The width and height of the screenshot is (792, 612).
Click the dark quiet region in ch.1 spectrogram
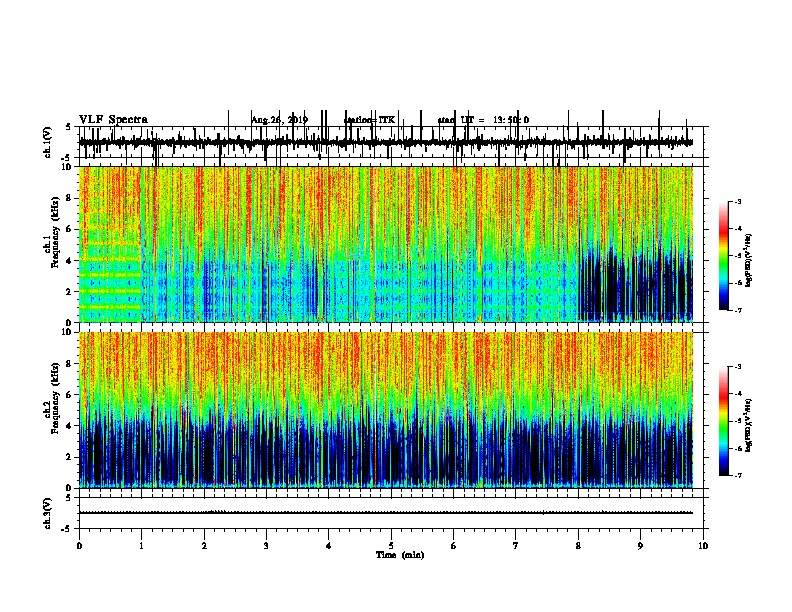click(x=634, y=285)
